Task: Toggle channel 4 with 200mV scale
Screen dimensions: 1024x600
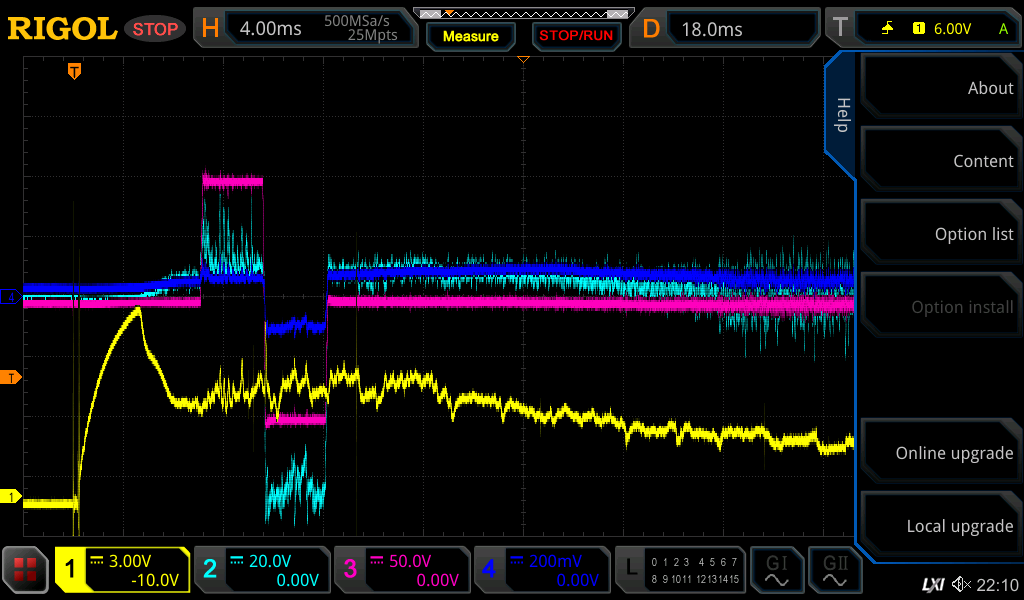Action: (542, 571)
